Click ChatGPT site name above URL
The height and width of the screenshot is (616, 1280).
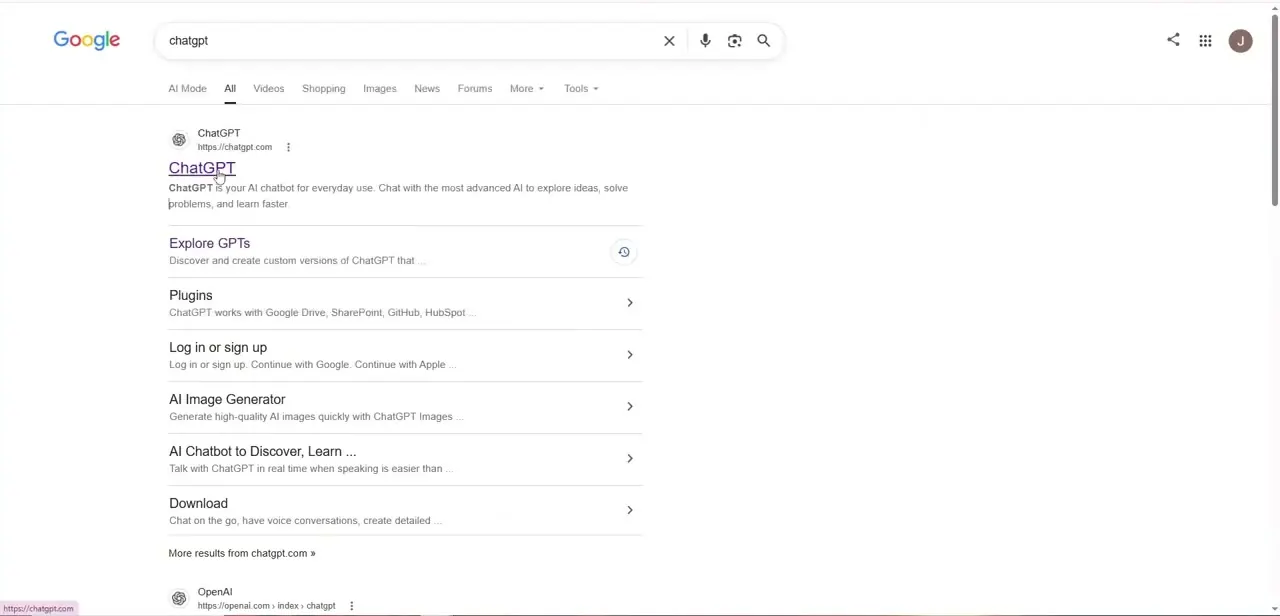point(219,133)
